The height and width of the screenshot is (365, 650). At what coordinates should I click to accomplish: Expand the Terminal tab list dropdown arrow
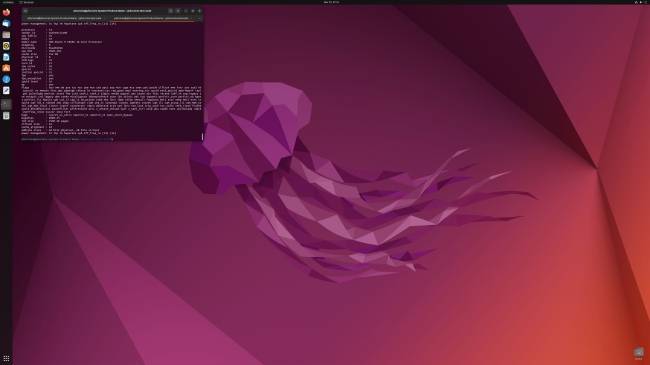(x=199, y=18)
